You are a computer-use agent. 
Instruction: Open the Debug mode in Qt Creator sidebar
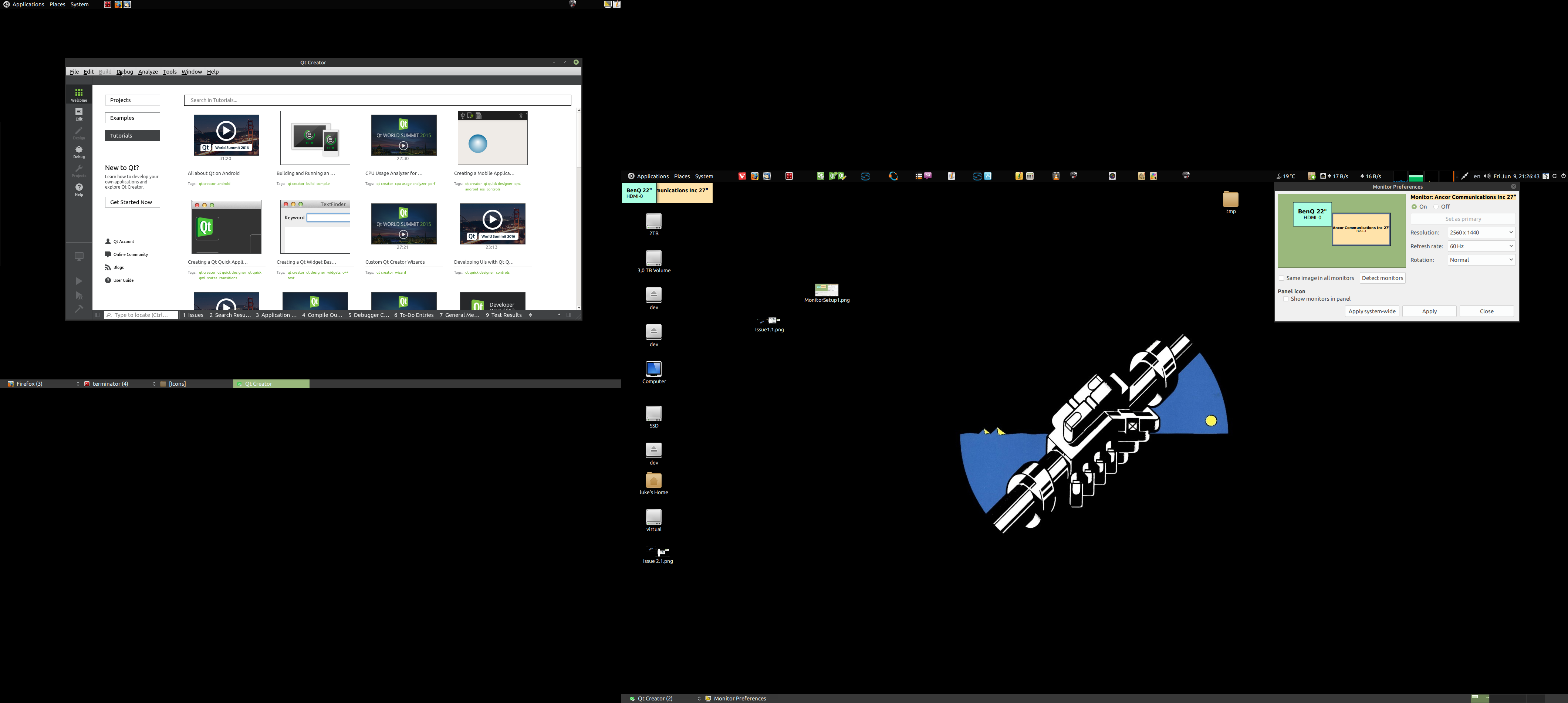(78, 151)
